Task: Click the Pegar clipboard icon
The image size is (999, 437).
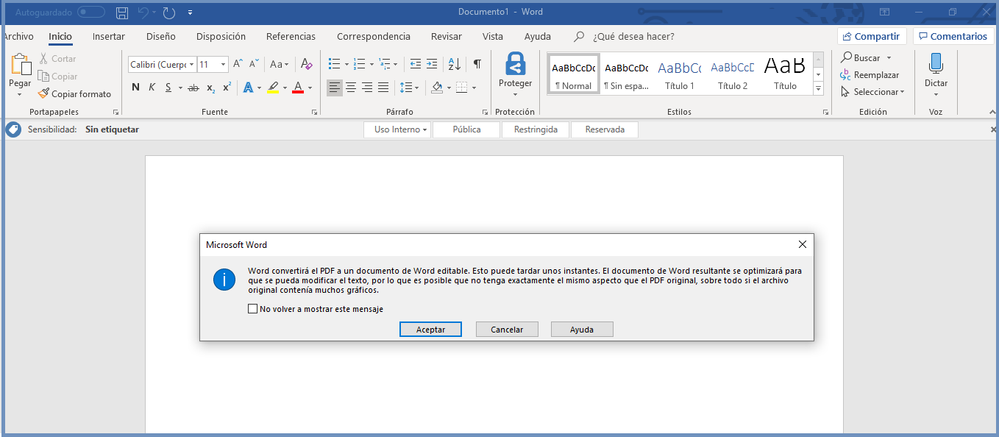Action: pyautogui.click(x=19, y=68)
